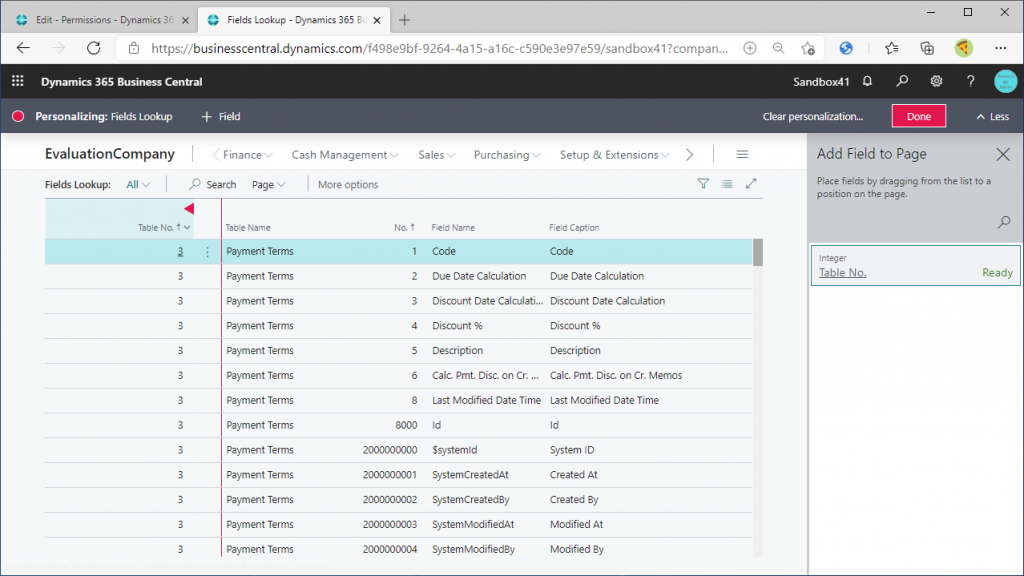
Task: Click the Tell Me search magnifier in header
Action: click(902, 81)
